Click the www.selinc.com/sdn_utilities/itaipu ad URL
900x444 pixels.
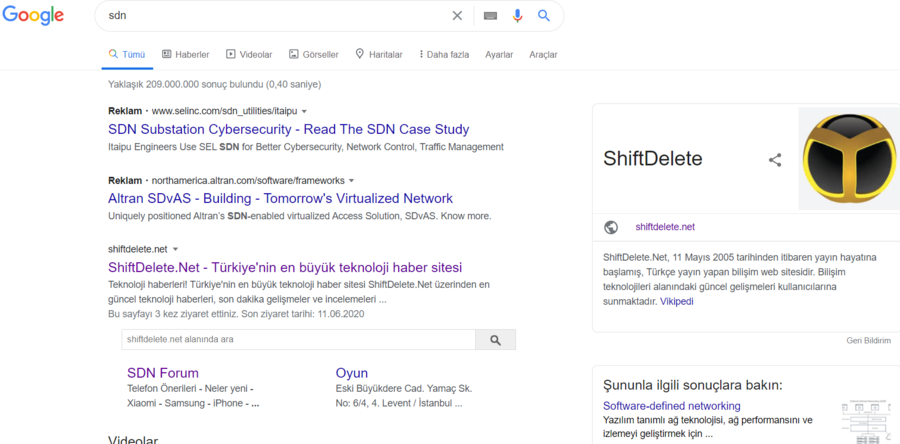click(x=224, y=111)
